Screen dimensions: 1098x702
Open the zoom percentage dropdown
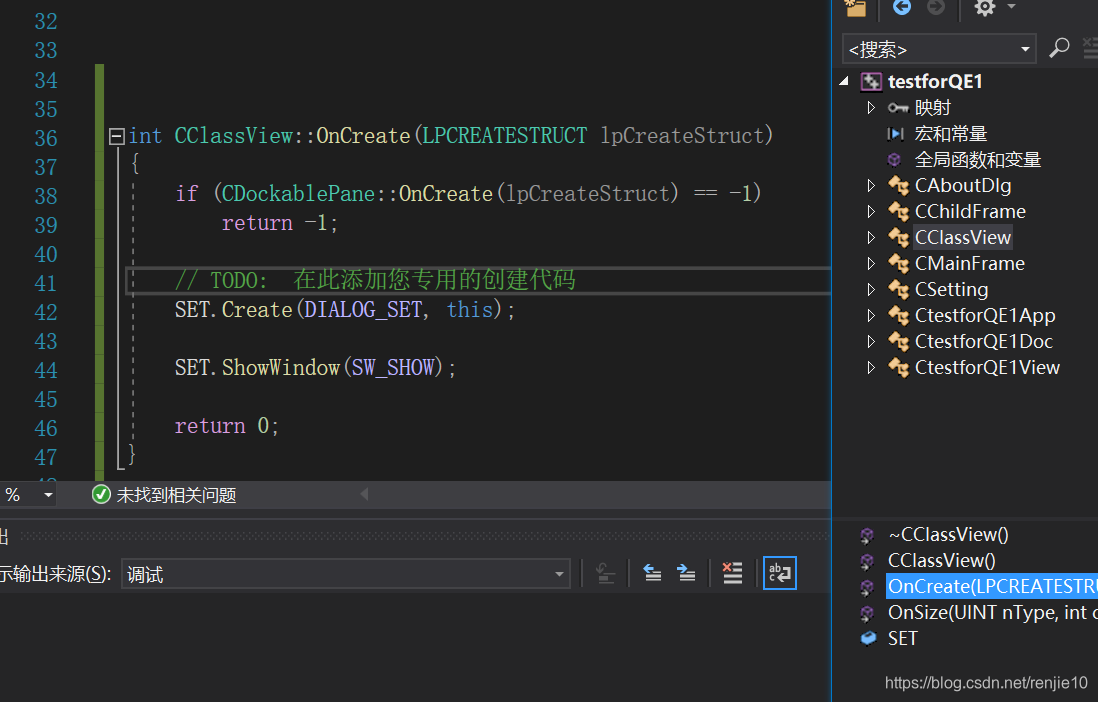[48, 495]
